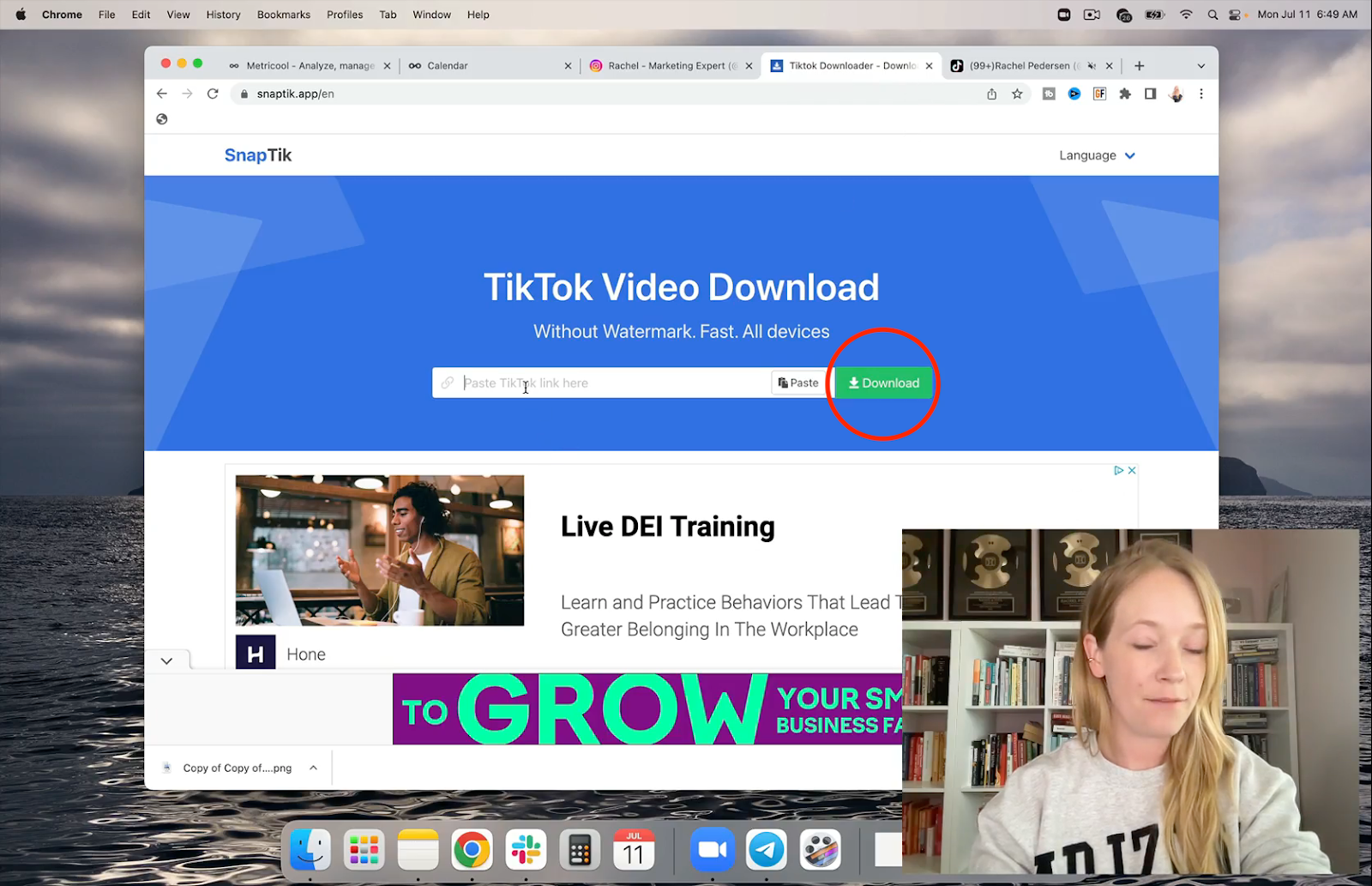1372x886 pixels.
Task: Open the Chrome app menu
Action: [62, 15]
